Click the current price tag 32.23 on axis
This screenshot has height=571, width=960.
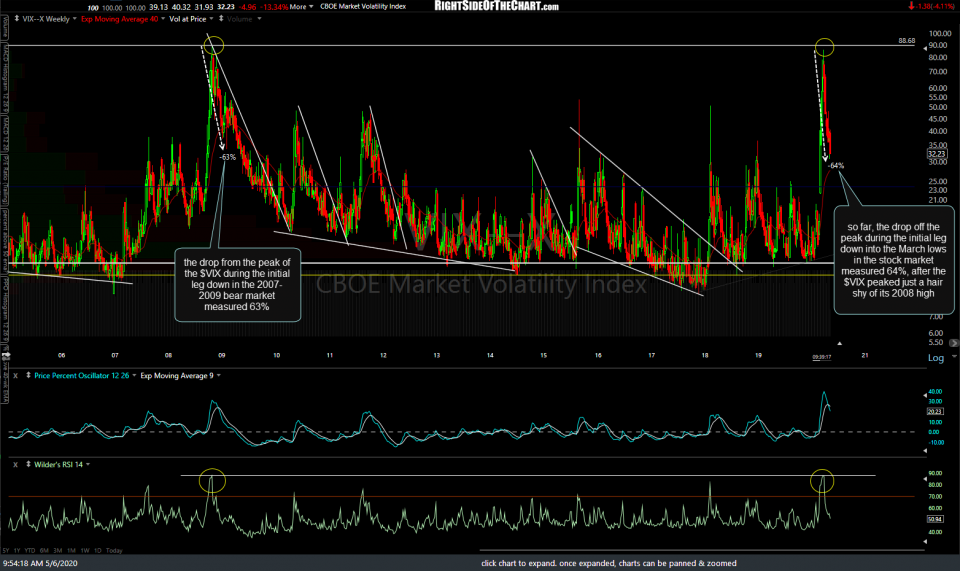click(x=937, y=154)
